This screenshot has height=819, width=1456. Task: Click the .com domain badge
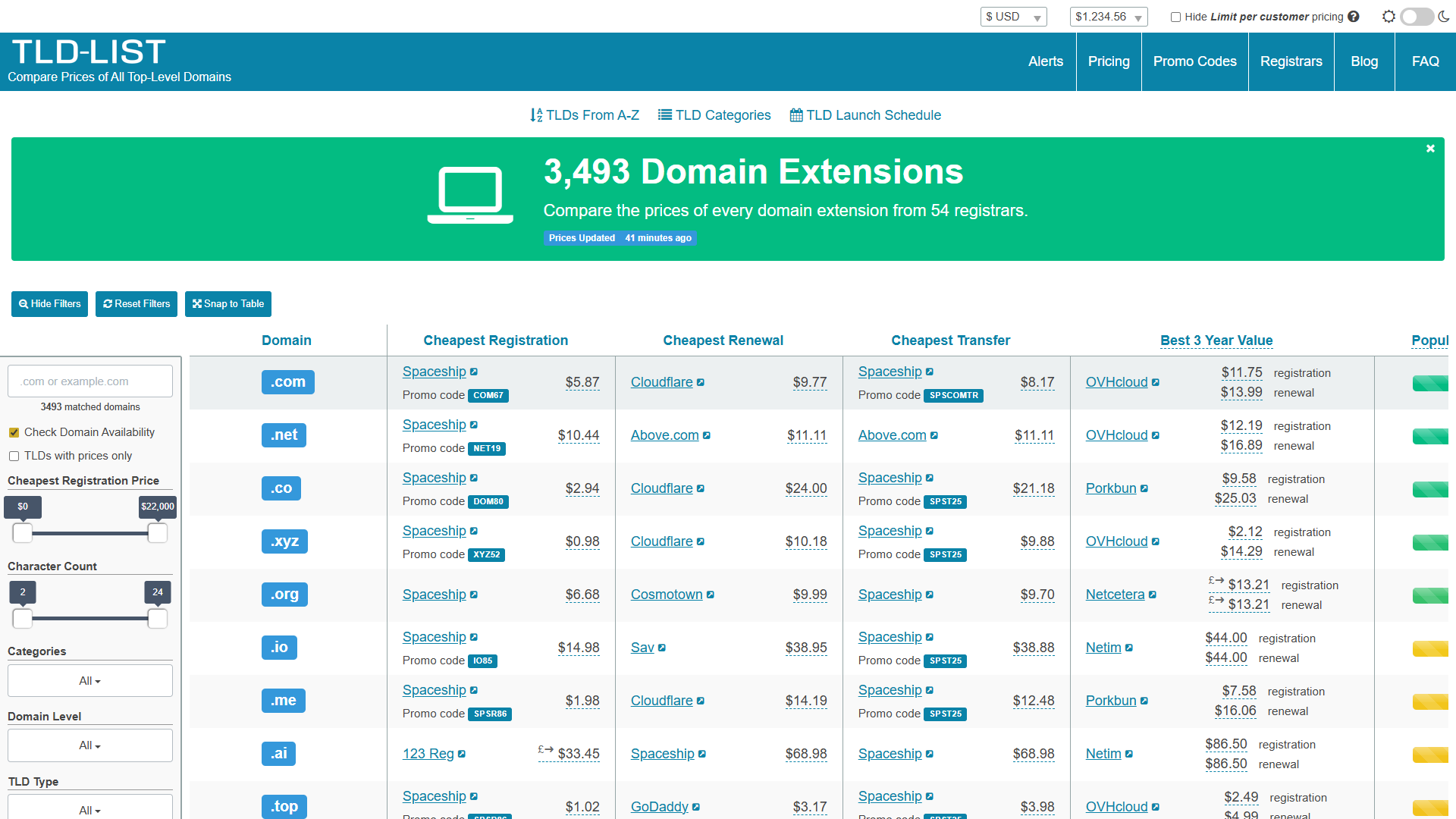pyautogui.click(x=288, y=382)
